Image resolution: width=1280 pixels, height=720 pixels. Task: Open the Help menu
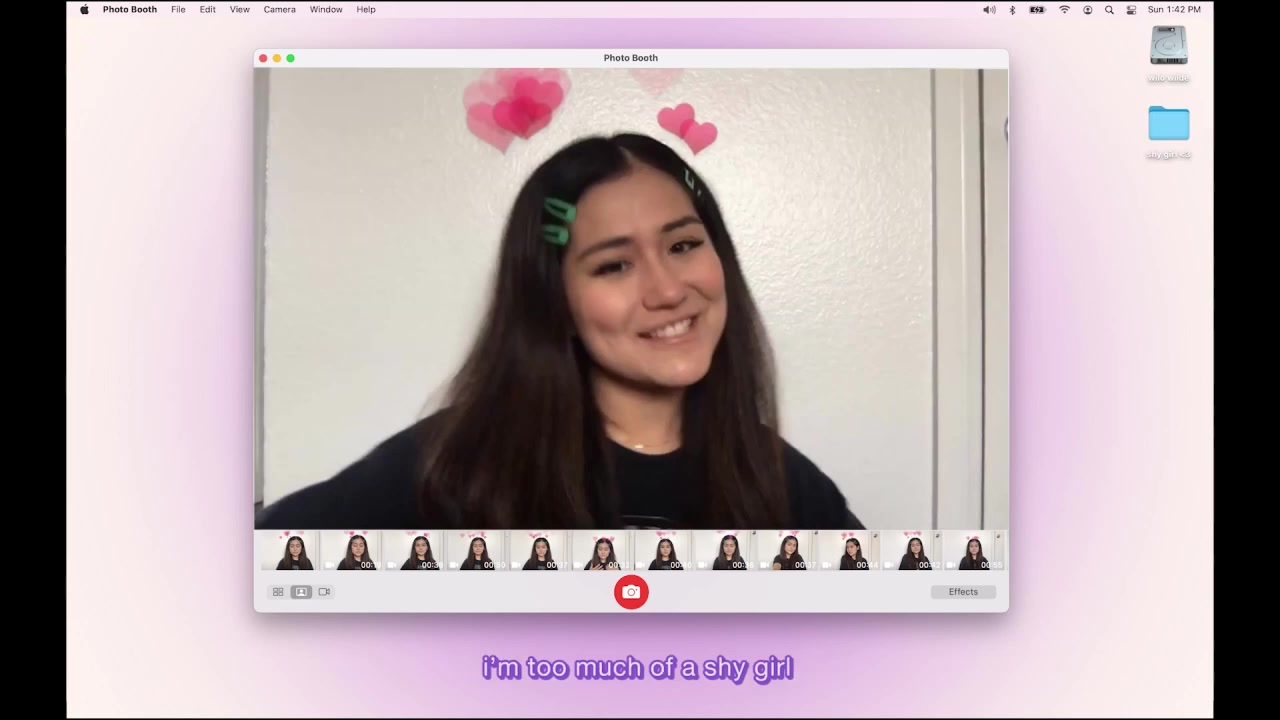pos(366,9)
